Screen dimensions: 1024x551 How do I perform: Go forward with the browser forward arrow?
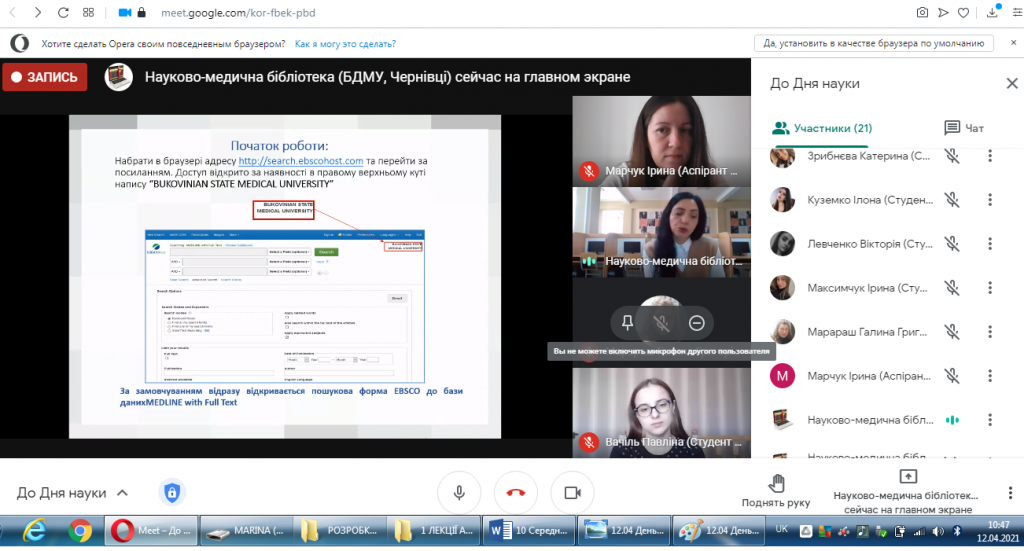point(38,12)
